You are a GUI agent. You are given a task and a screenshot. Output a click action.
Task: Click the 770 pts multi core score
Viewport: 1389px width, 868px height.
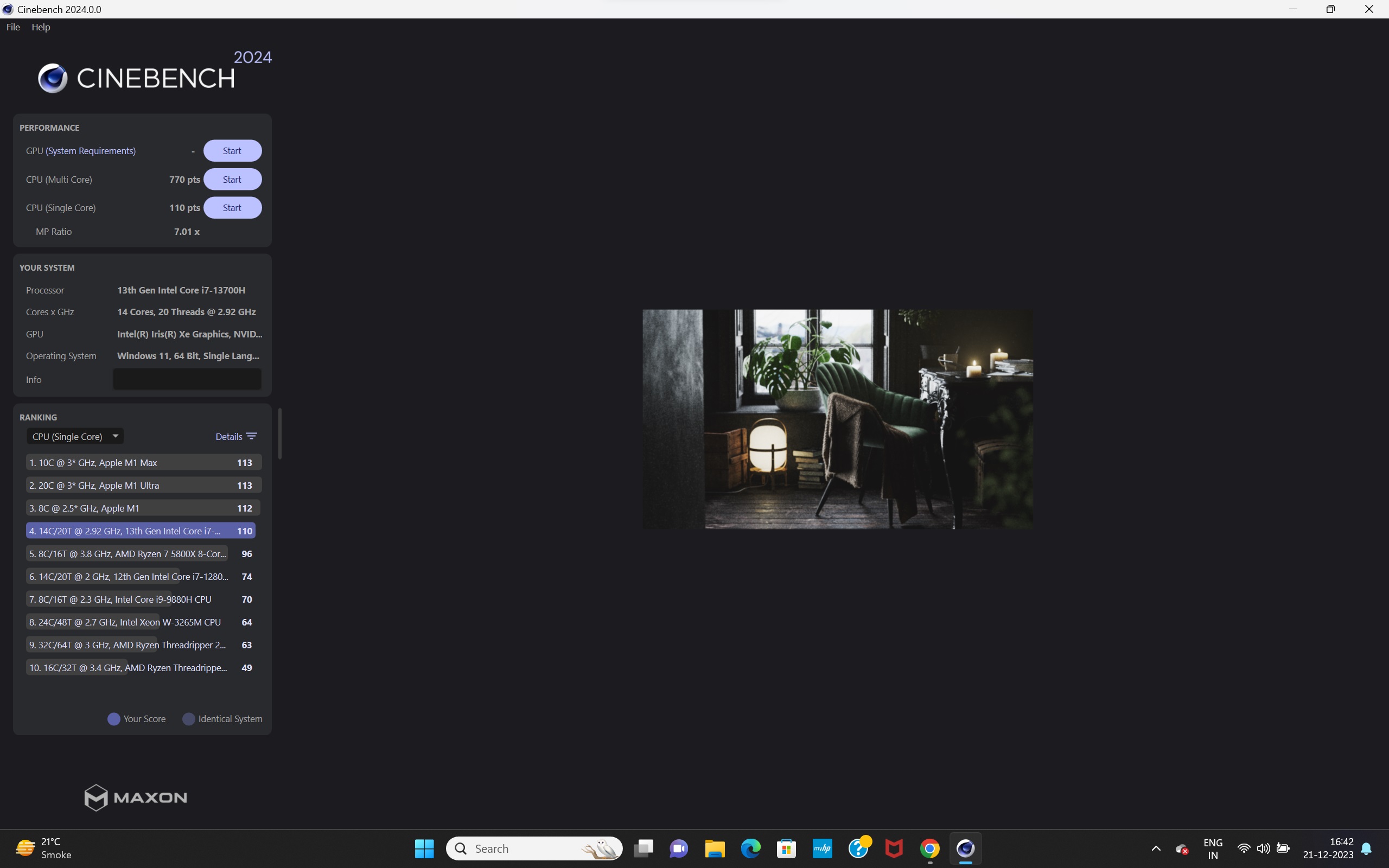pyautogui.click(x=184, y=180)
